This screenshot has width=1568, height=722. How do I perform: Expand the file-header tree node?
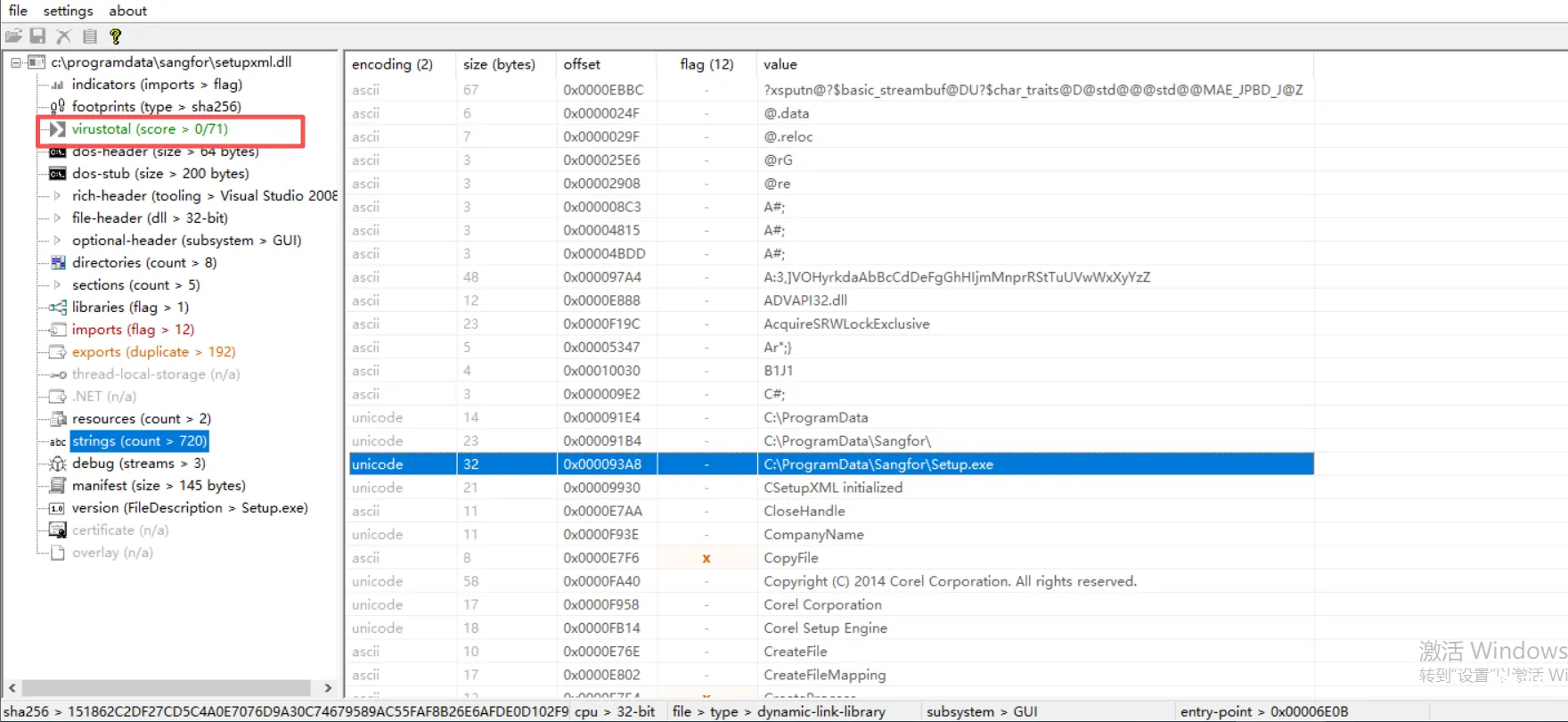(58, 218)
